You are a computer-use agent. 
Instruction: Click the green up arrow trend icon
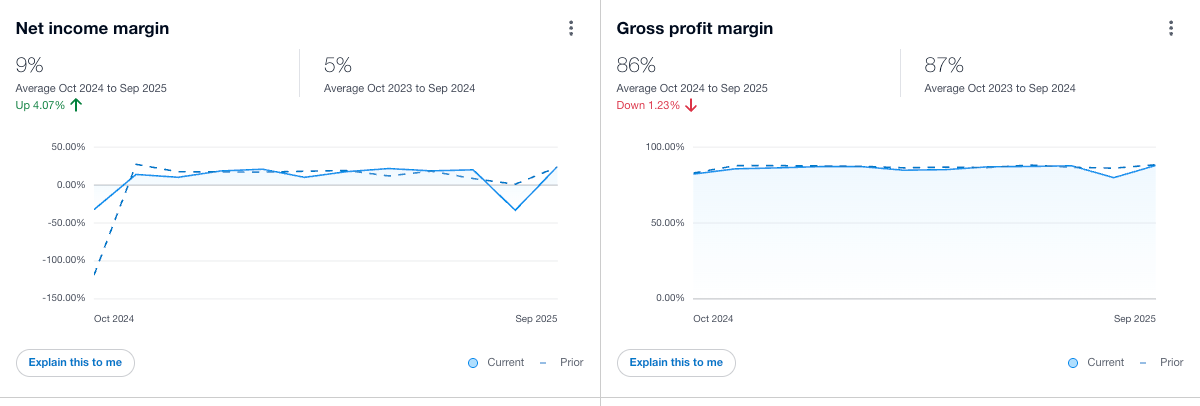76,105
